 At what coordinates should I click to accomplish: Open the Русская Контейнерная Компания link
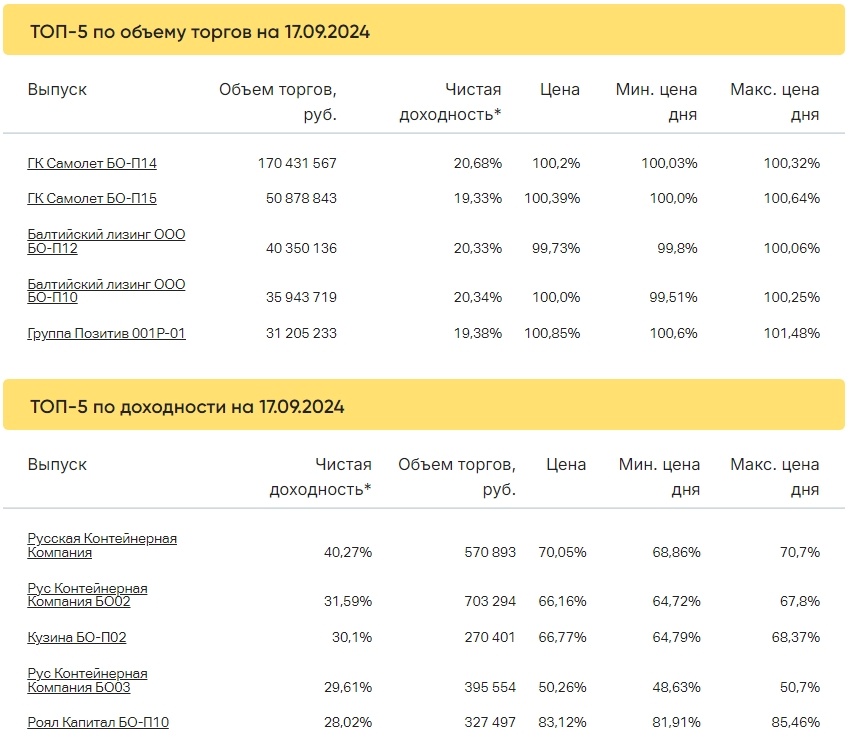(x=102, y=545)
